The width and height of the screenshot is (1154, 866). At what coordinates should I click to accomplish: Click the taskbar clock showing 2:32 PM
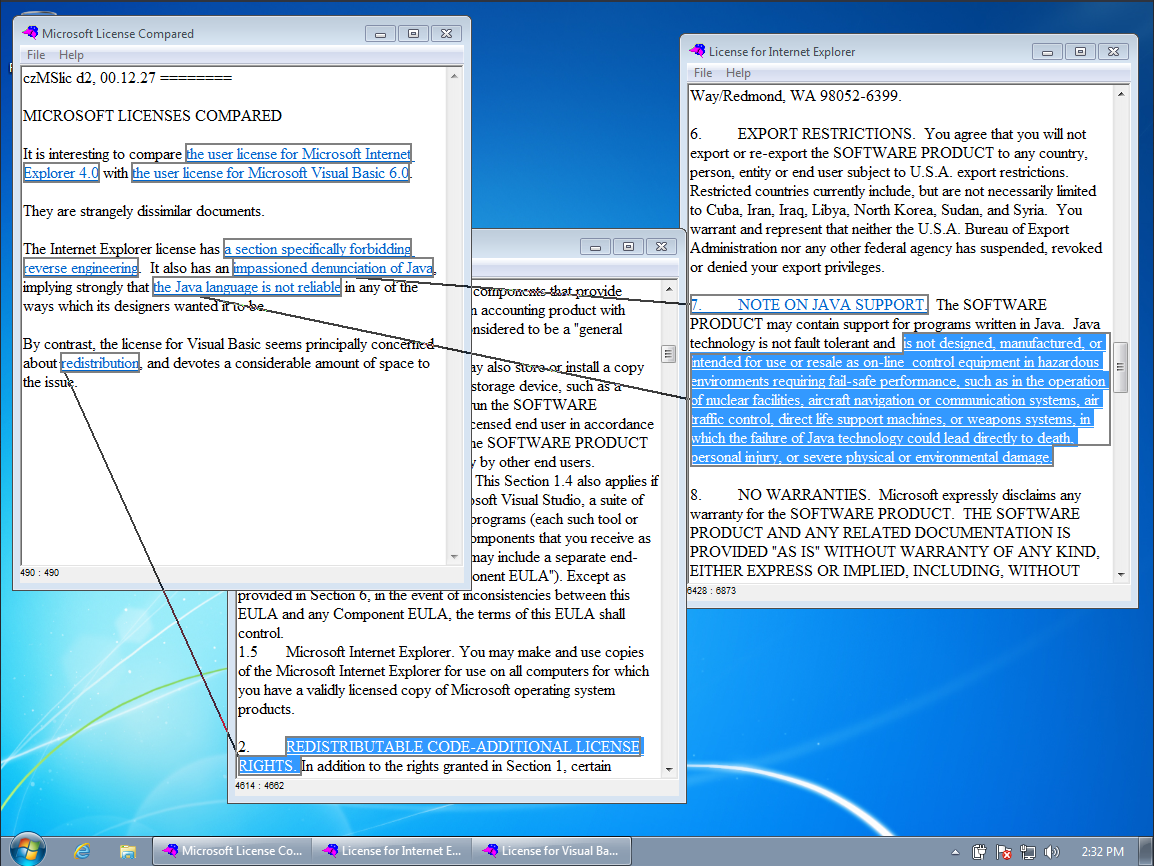coord(1102,852)
